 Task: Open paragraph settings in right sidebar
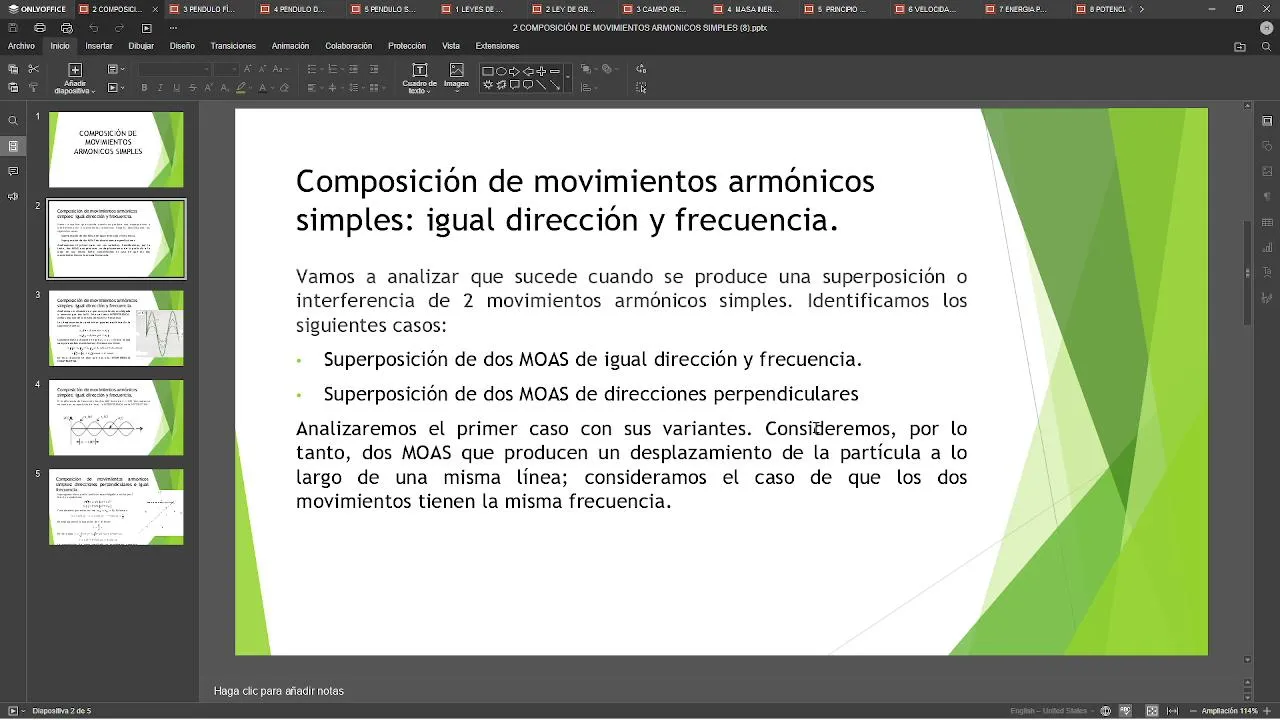tap(1267, 197)
